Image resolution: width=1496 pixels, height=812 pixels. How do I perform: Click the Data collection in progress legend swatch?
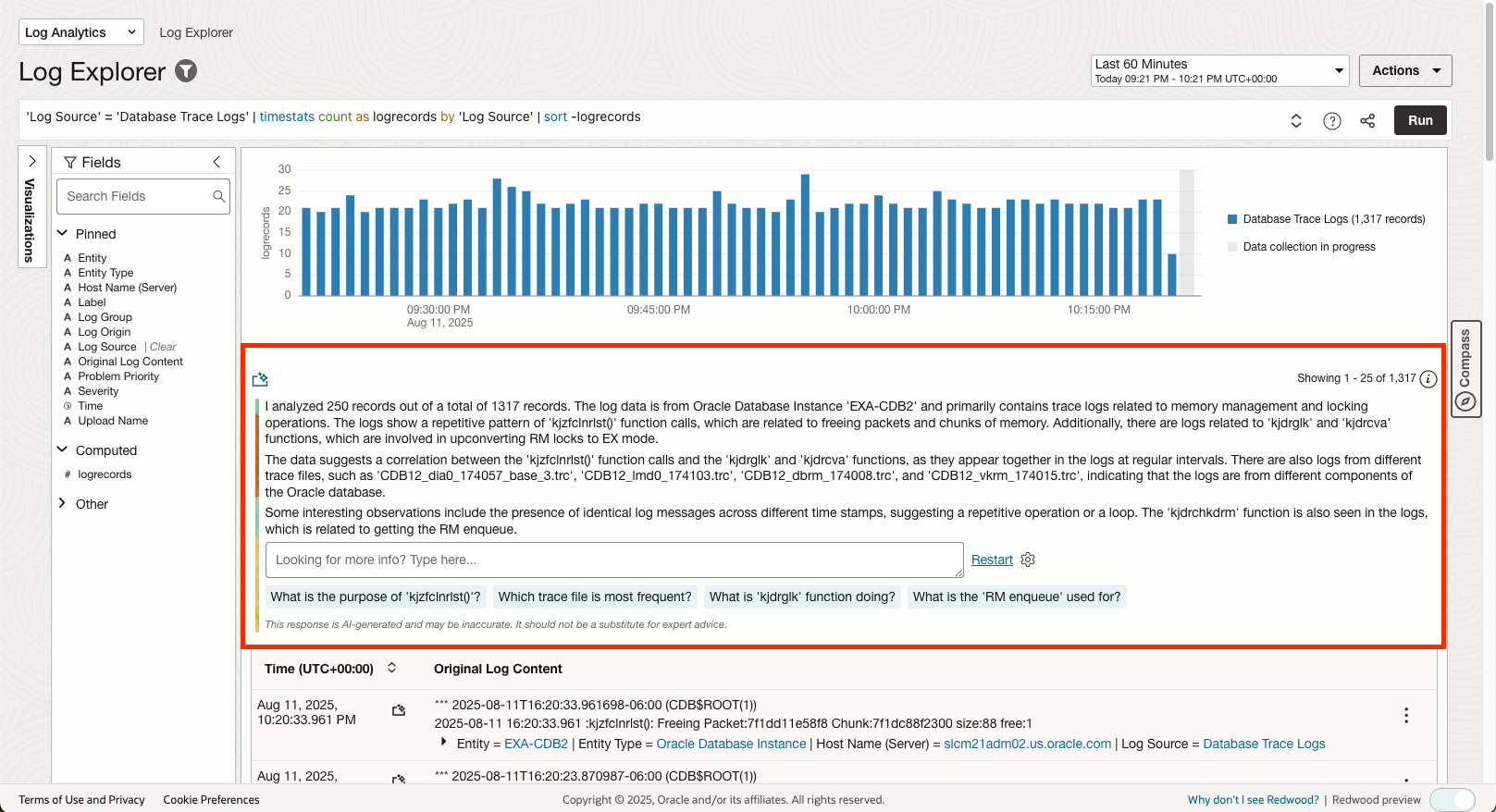click(1232, 247)
